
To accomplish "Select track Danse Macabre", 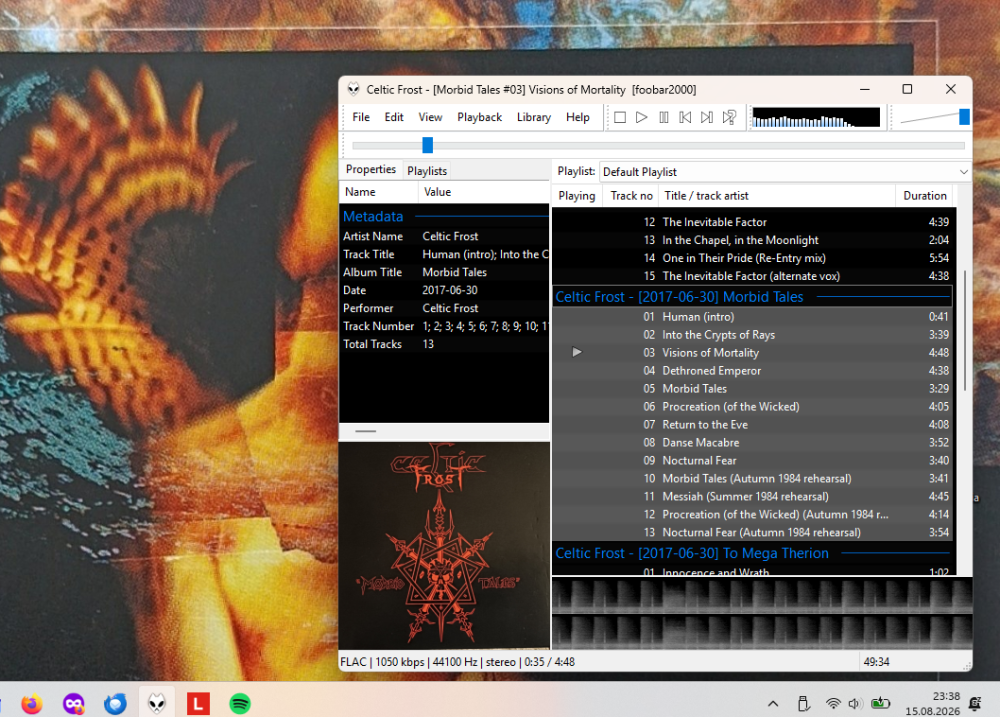I will click(753, 442).
